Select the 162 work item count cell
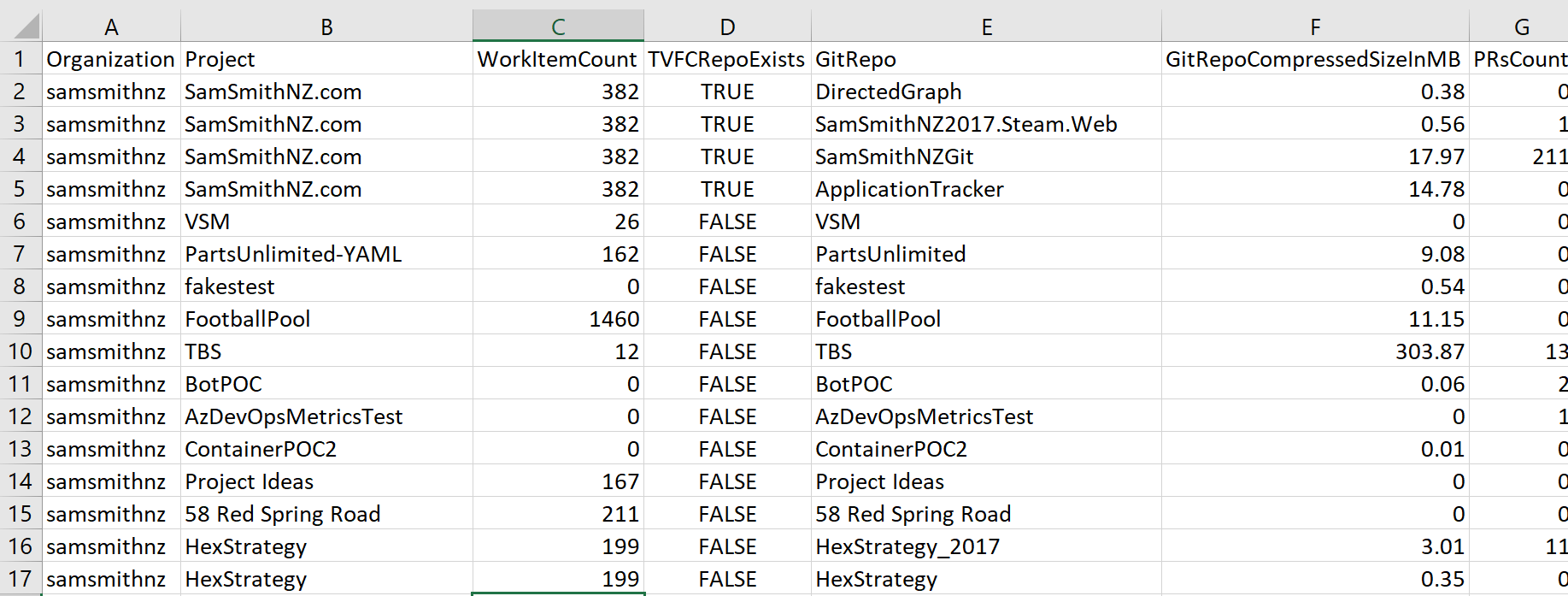Viewport: 1568px width, 596px height. tap(558, 254)
